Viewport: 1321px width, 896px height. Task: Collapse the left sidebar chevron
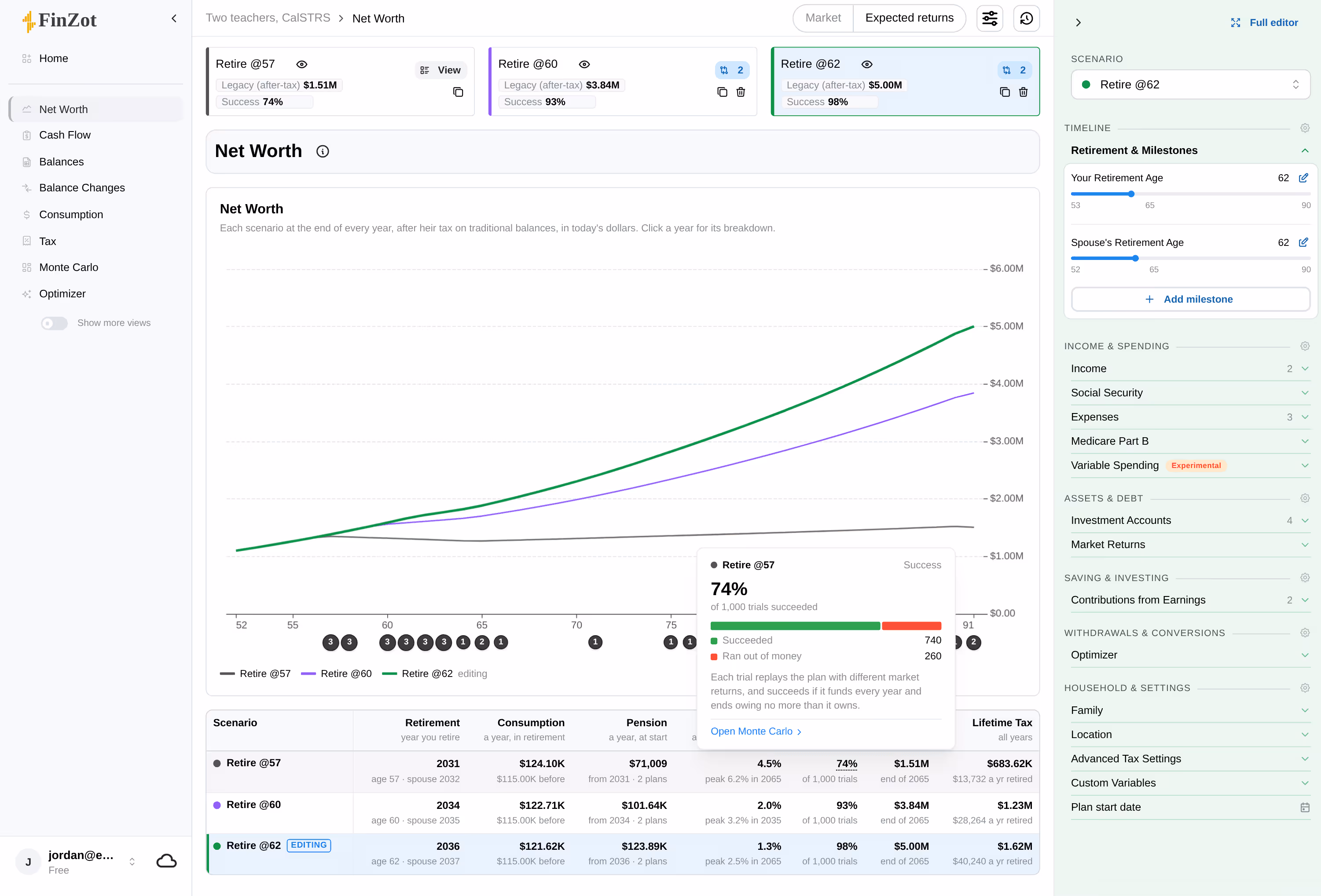pyautogui.click(x=174, y=19)
